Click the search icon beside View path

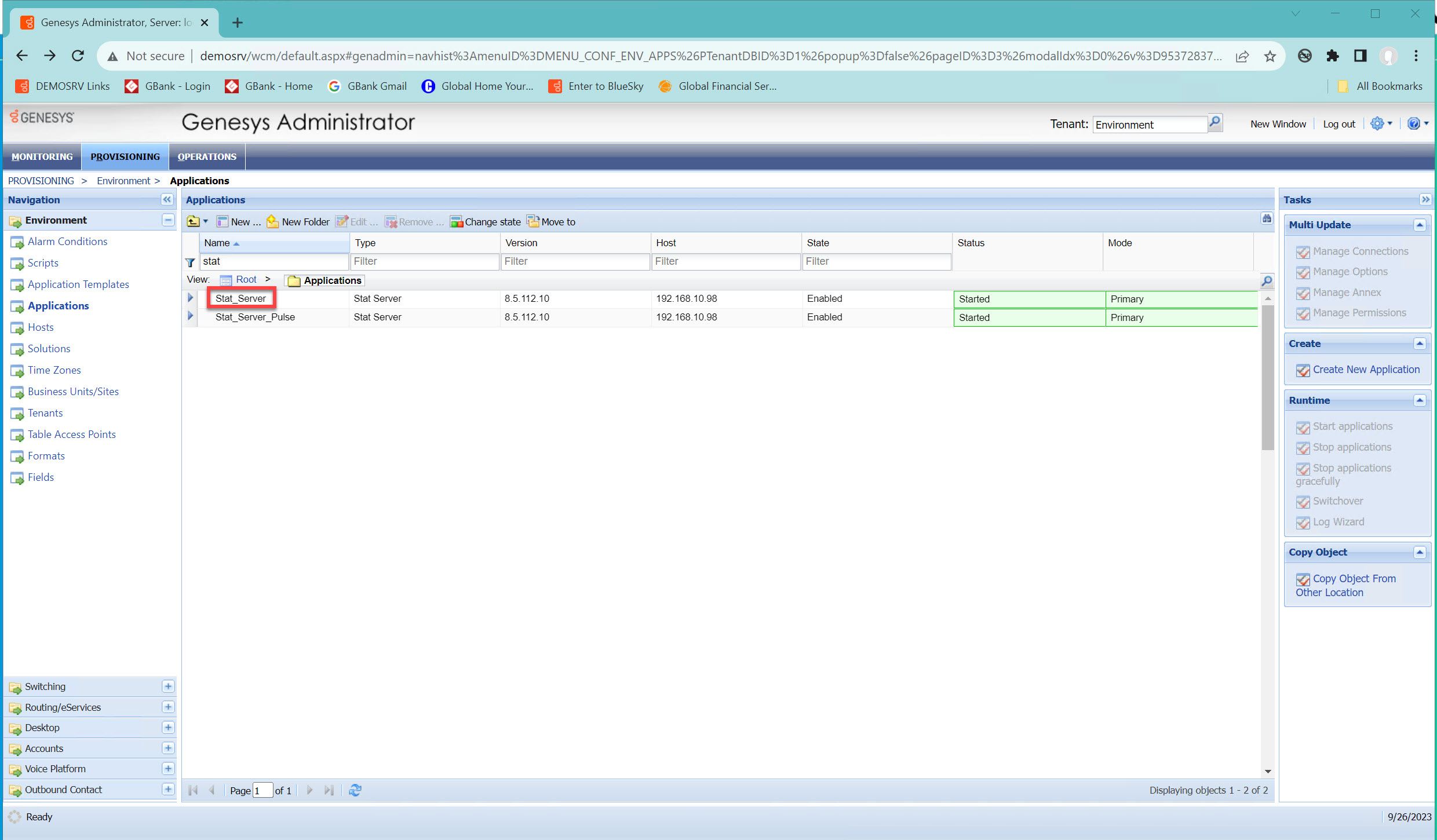1267,281
